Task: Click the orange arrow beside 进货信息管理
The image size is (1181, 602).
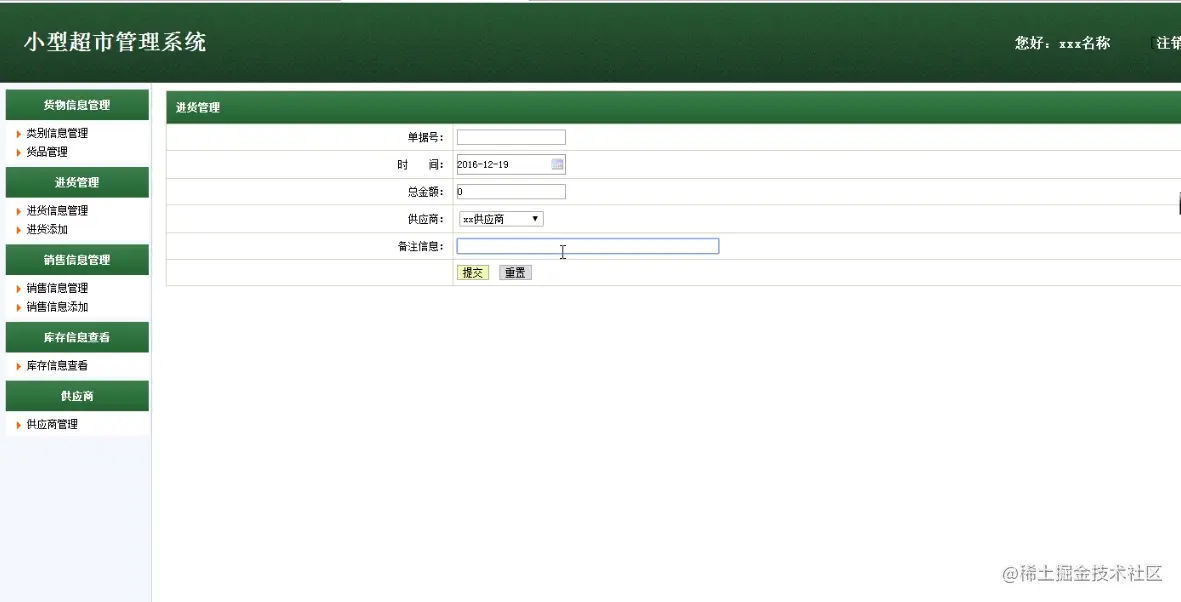Action: [19, 212]
